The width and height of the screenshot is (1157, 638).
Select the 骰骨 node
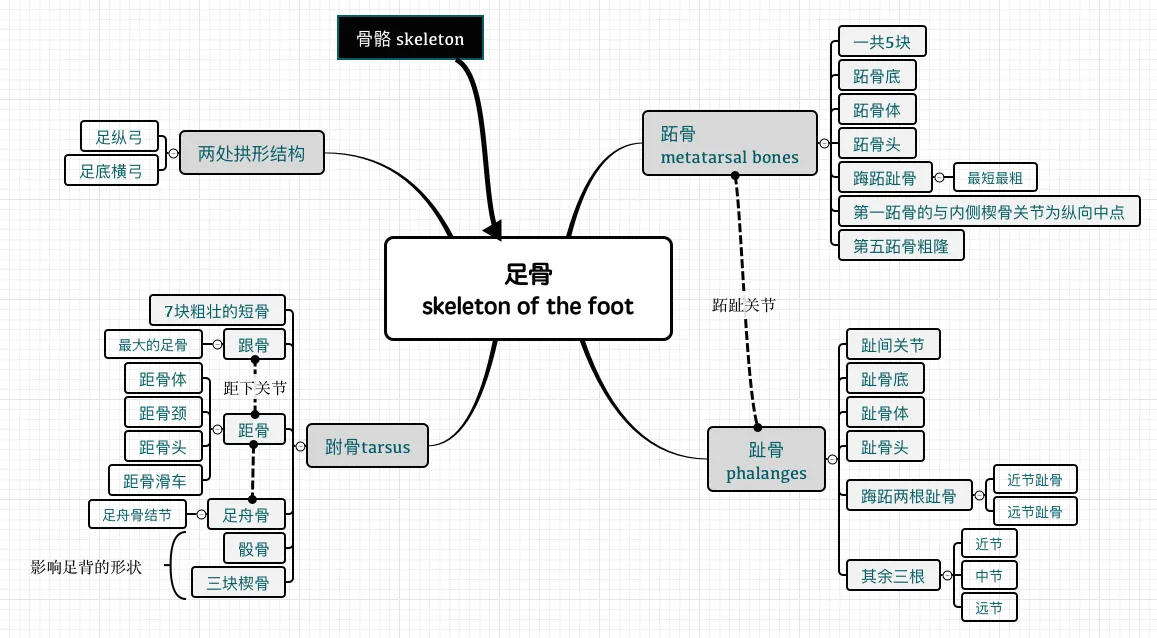(x=255, y=549)
